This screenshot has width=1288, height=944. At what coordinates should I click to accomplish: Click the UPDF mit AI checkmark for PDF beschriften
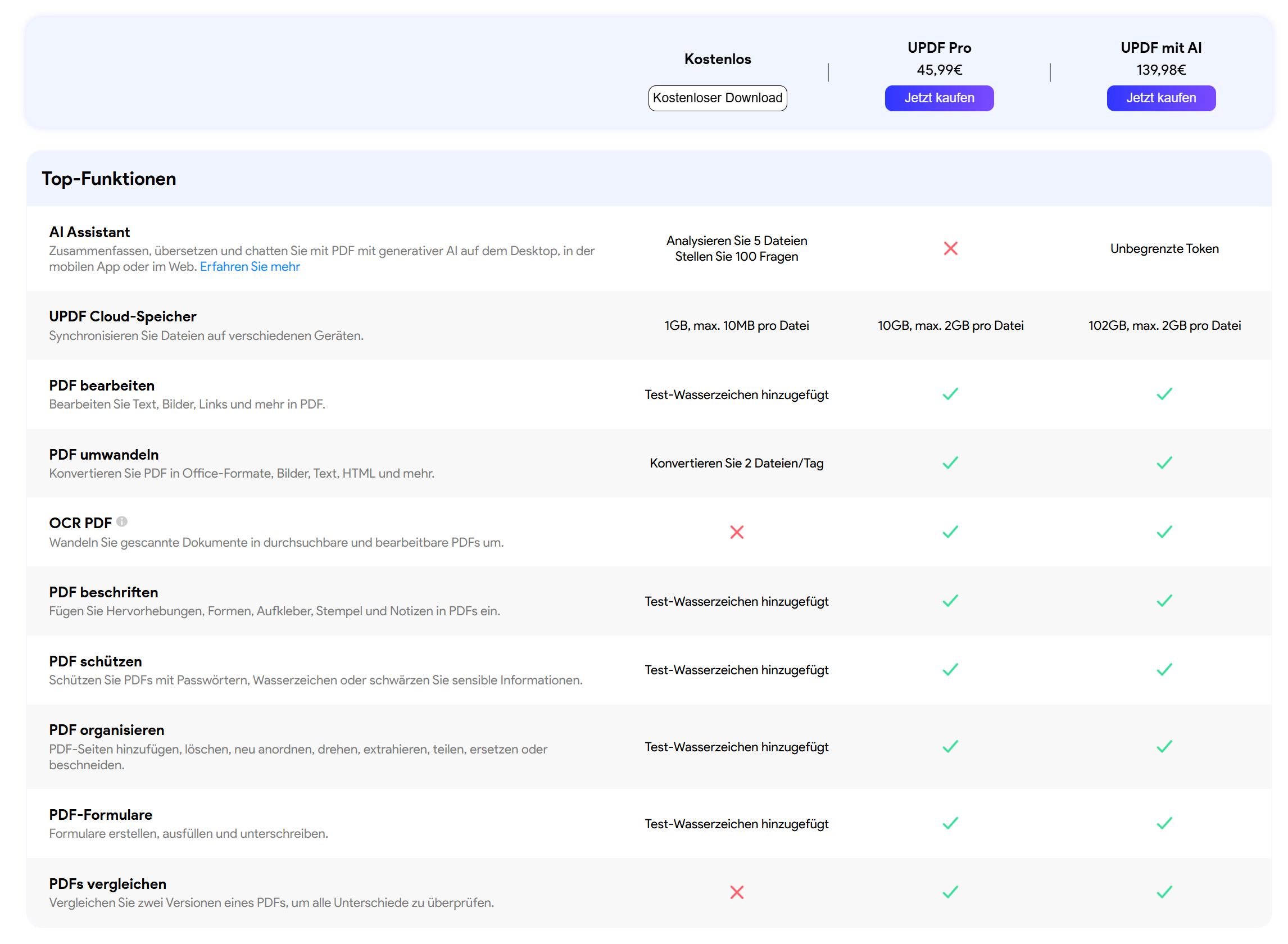[x=1164, y=601]
